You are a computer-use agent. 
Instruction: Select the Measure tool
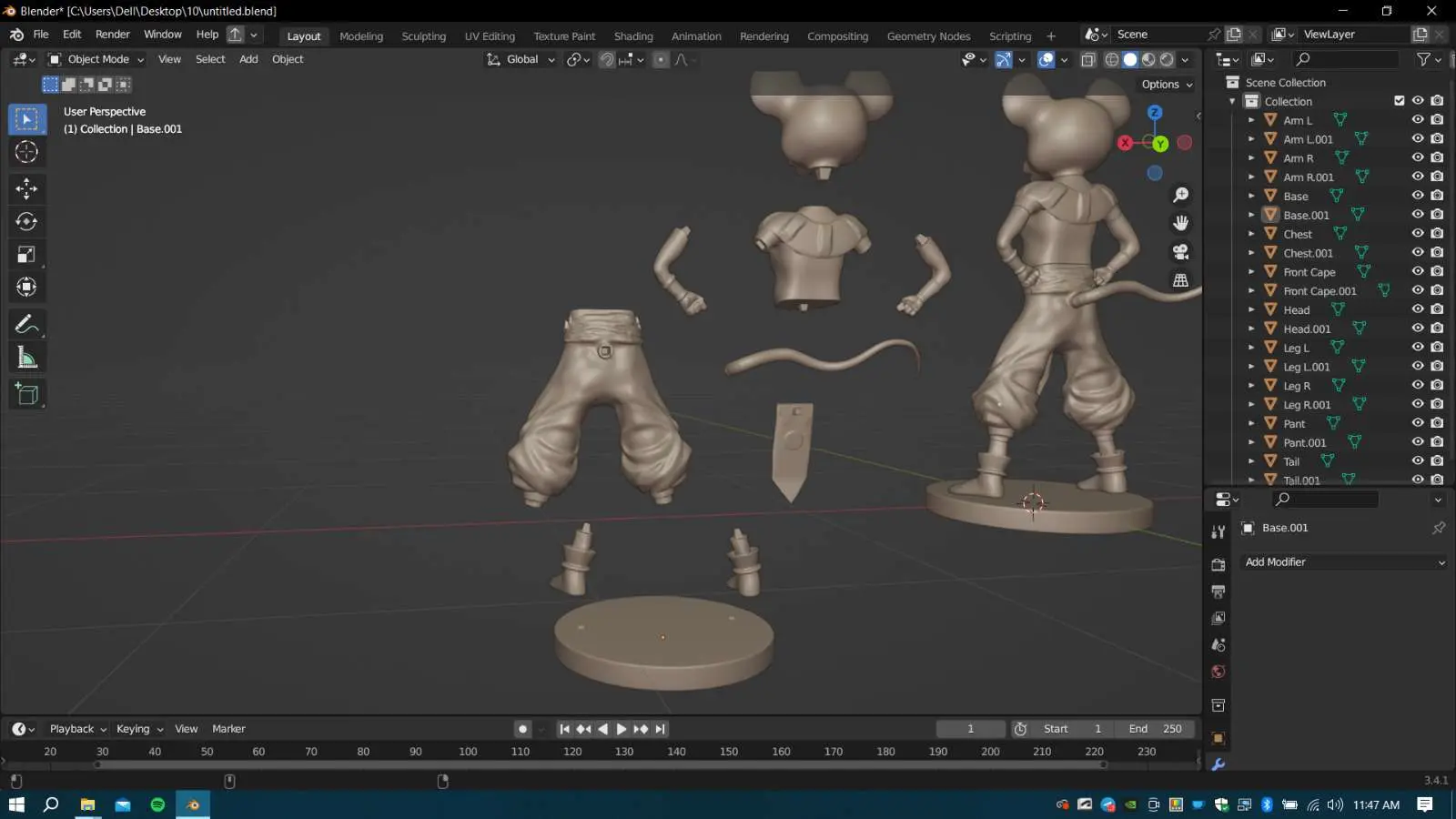26,358
